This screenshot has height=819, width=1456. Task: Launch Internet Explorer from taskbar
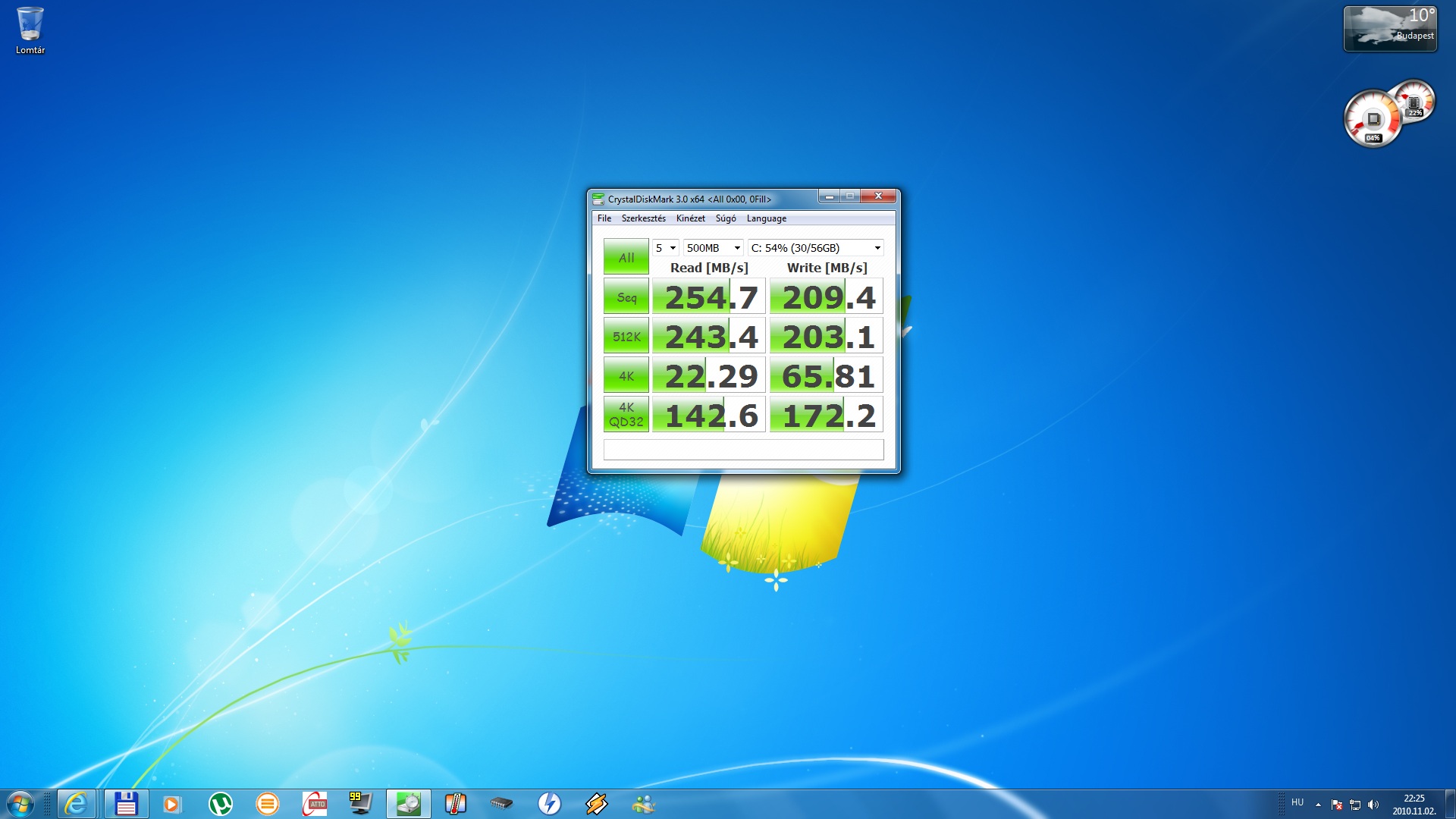coord(76,804)
